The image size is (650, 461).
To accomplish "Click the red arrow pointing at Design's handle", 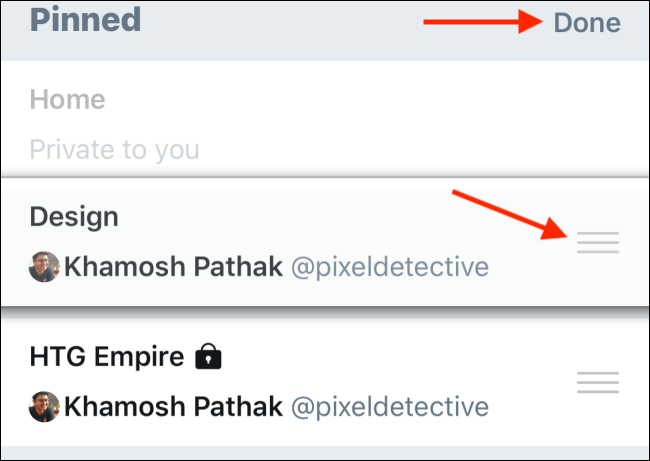I will tap(504, 214).
